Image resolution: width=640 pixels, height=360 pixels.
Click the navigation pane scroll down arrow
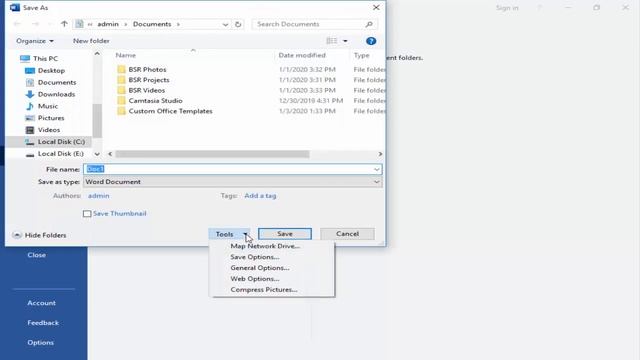click(97, 154)
